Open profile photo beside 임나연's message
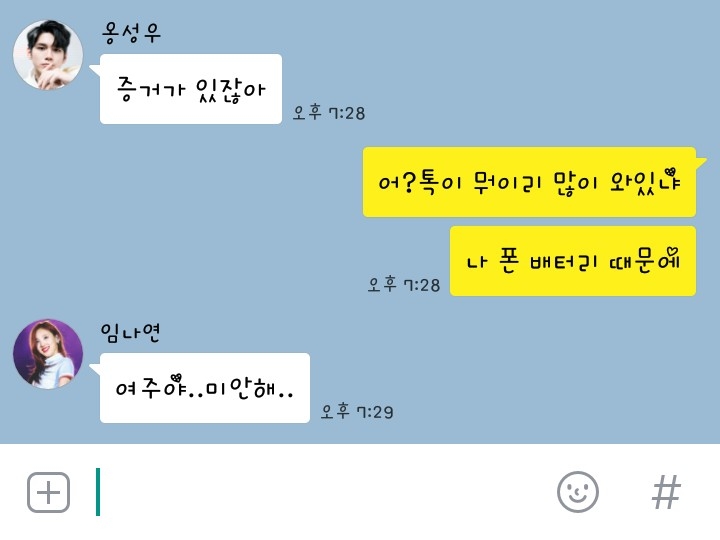The height and width of the screenshot is (540, 720). 48,354
